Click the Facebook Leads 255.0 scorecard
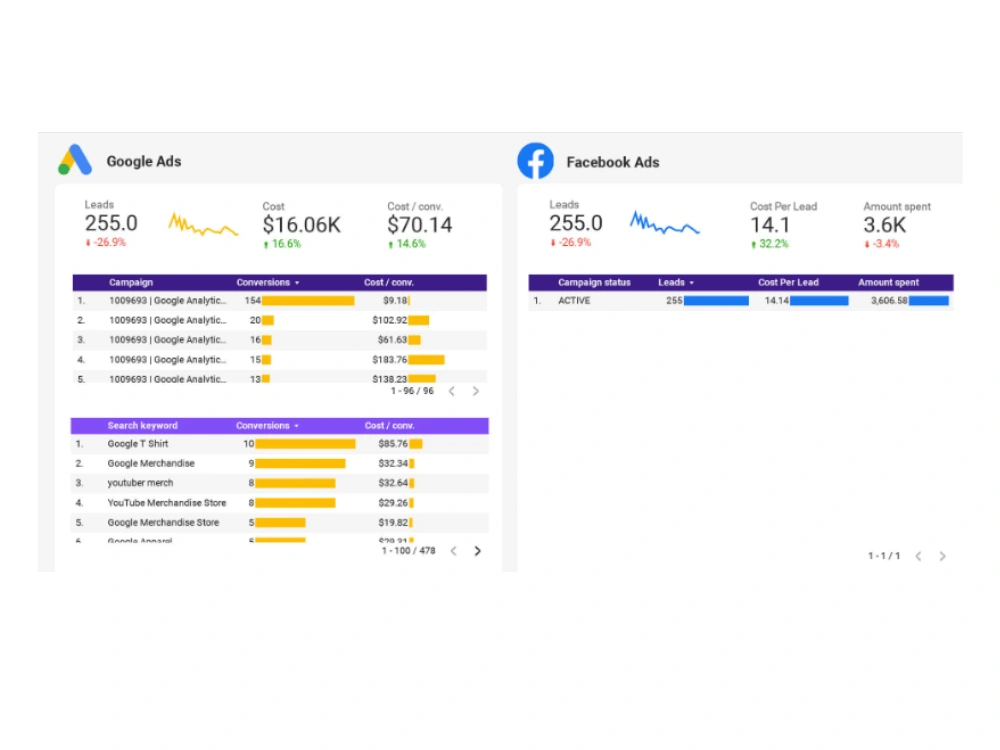The height and width of the screenshot is (750, 1000). point(576,223)
